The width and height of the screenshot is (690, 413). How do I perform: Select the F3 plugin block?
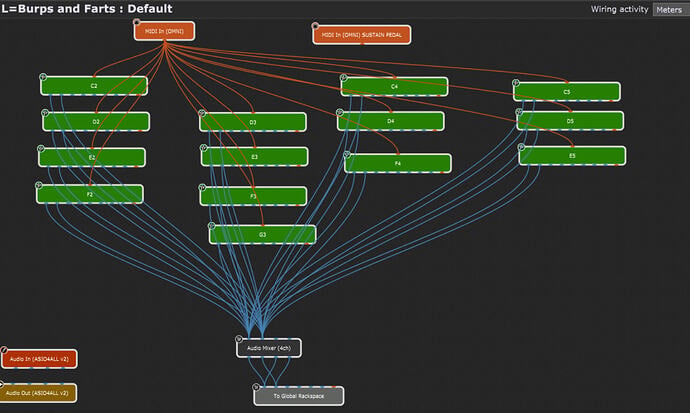253,196
